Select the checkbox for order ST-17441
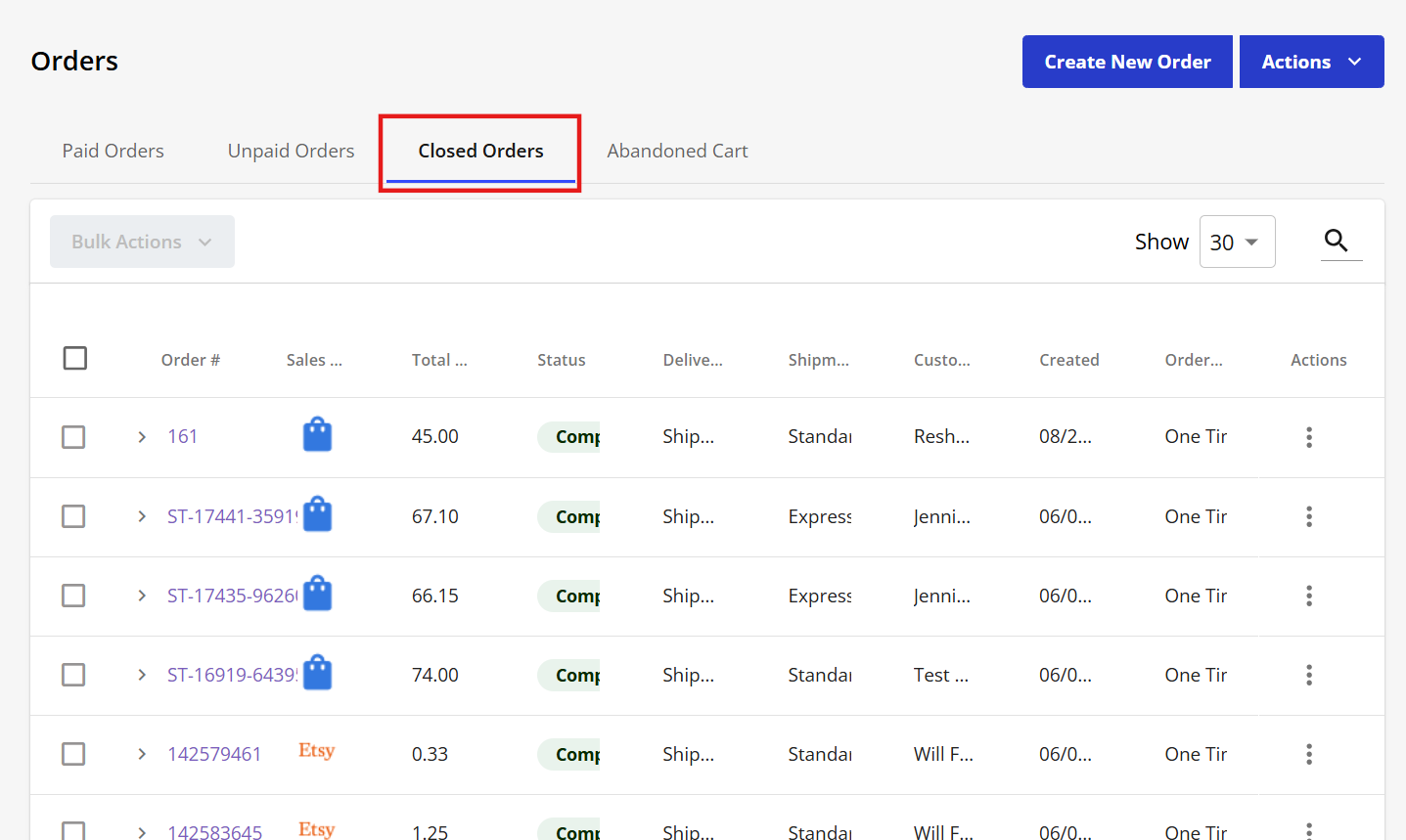The width and height of the screenshot is (1406, 840). click(x=73, y=515)
